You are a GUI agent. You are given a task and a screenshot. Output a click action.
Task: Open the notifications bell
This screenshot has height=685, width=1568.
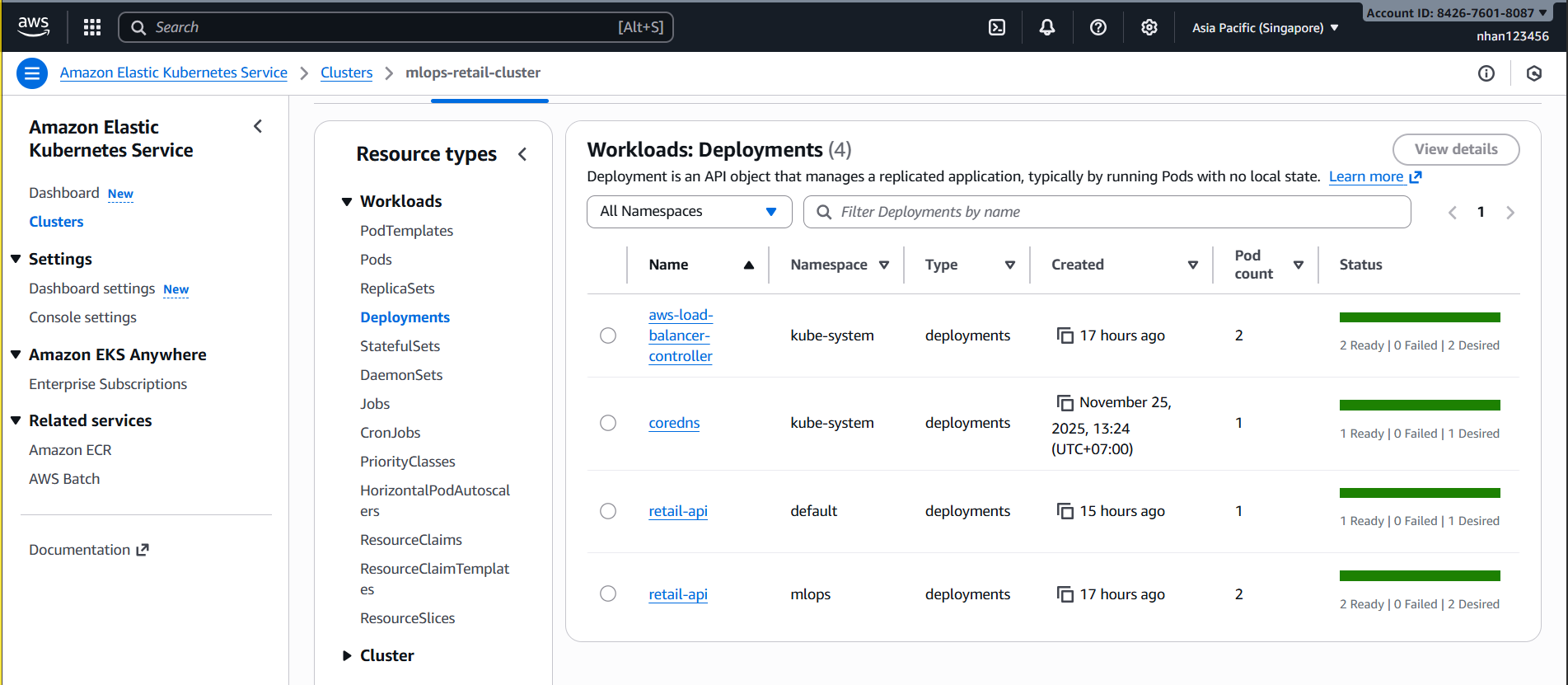click(1047, 27)
